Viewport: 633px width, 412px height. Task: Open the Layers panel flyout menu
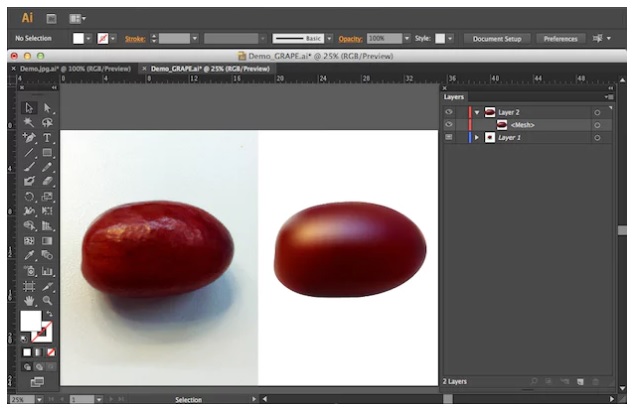coord(609,97)
